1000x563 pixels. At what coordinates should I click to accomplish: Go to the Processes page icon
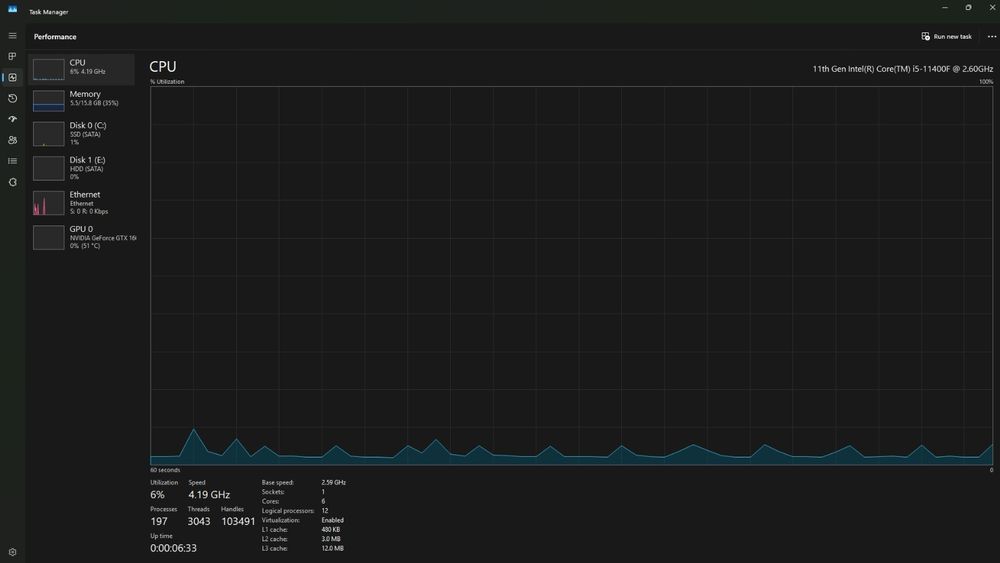[12, 57]
